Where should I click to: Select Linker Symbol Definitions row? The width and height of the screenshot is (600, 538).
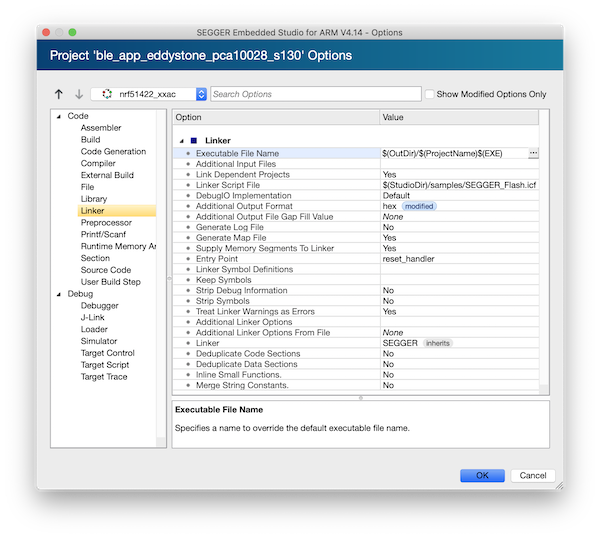(356, 269)
